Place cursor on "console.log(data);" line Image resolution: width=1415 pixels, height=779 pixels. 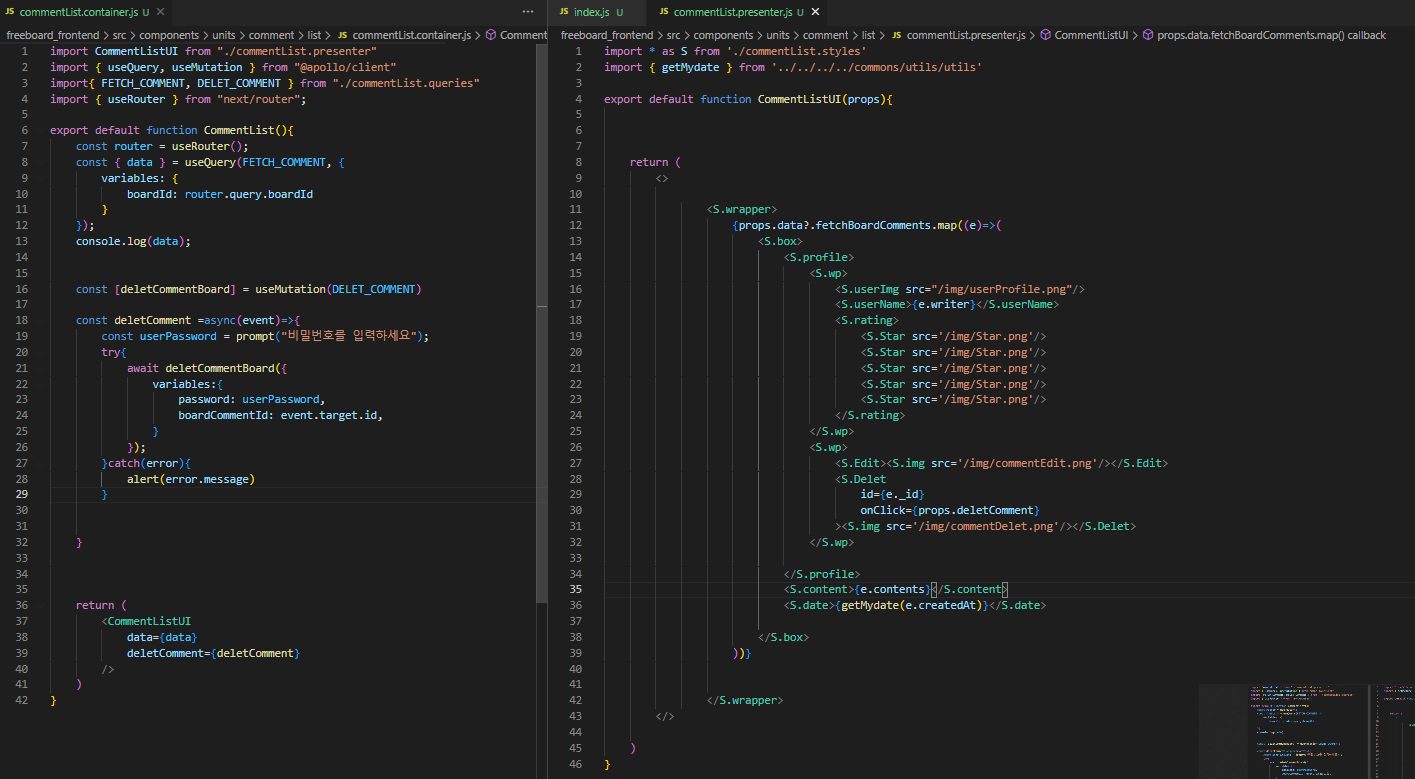coord(133,241)
